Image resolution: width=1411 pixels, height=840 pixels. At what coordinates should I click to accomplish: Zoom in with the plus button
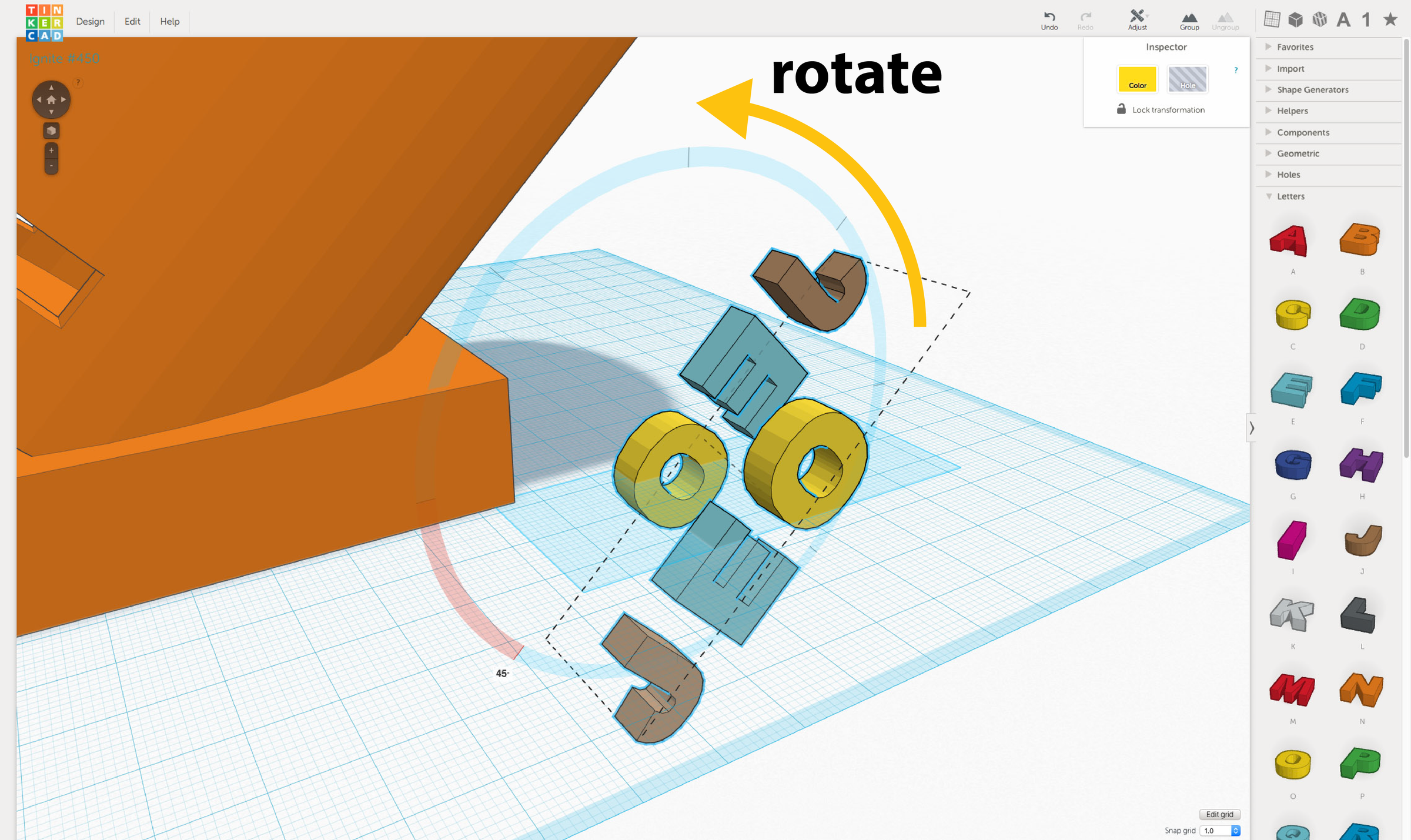(x=51, y=150)
